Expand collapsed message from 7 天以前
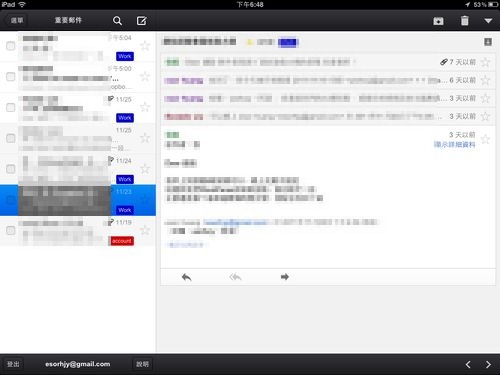The image size is (500, 375). (327, 62)
